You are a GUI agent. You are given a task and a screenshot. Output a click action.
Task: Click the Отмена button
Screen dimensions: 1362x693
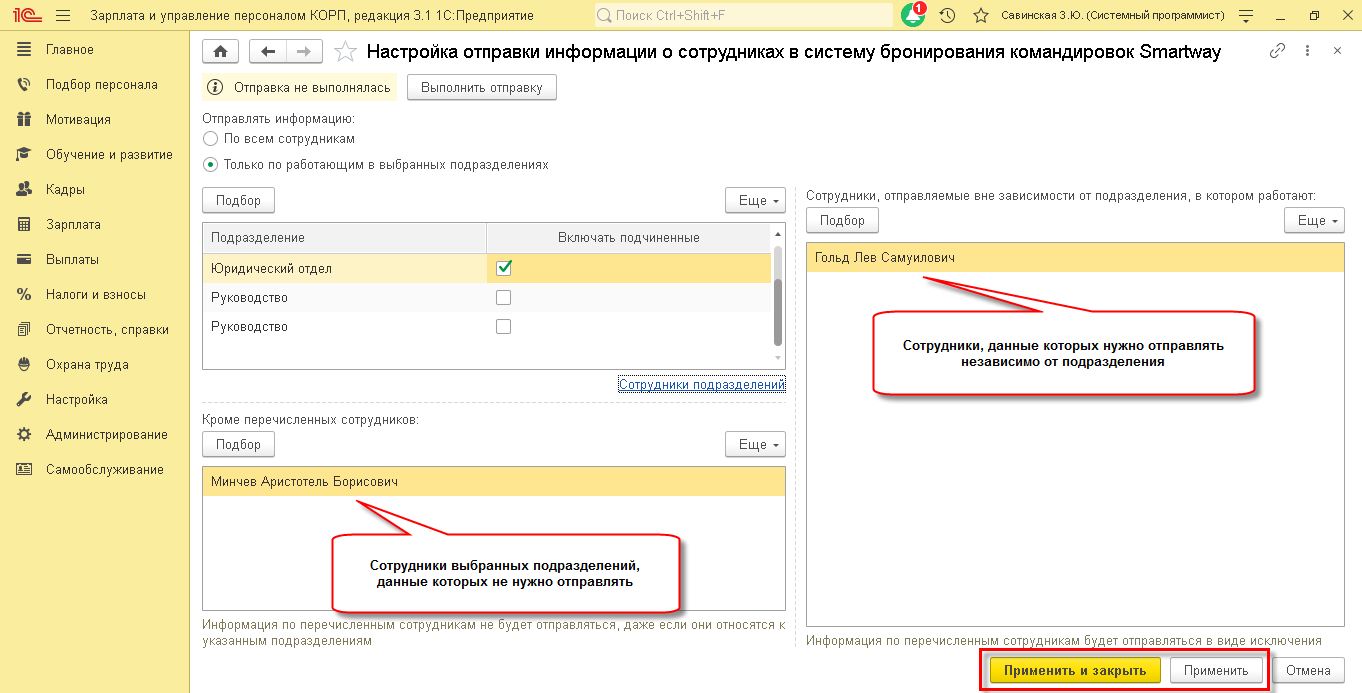(x=1308, y=670)
